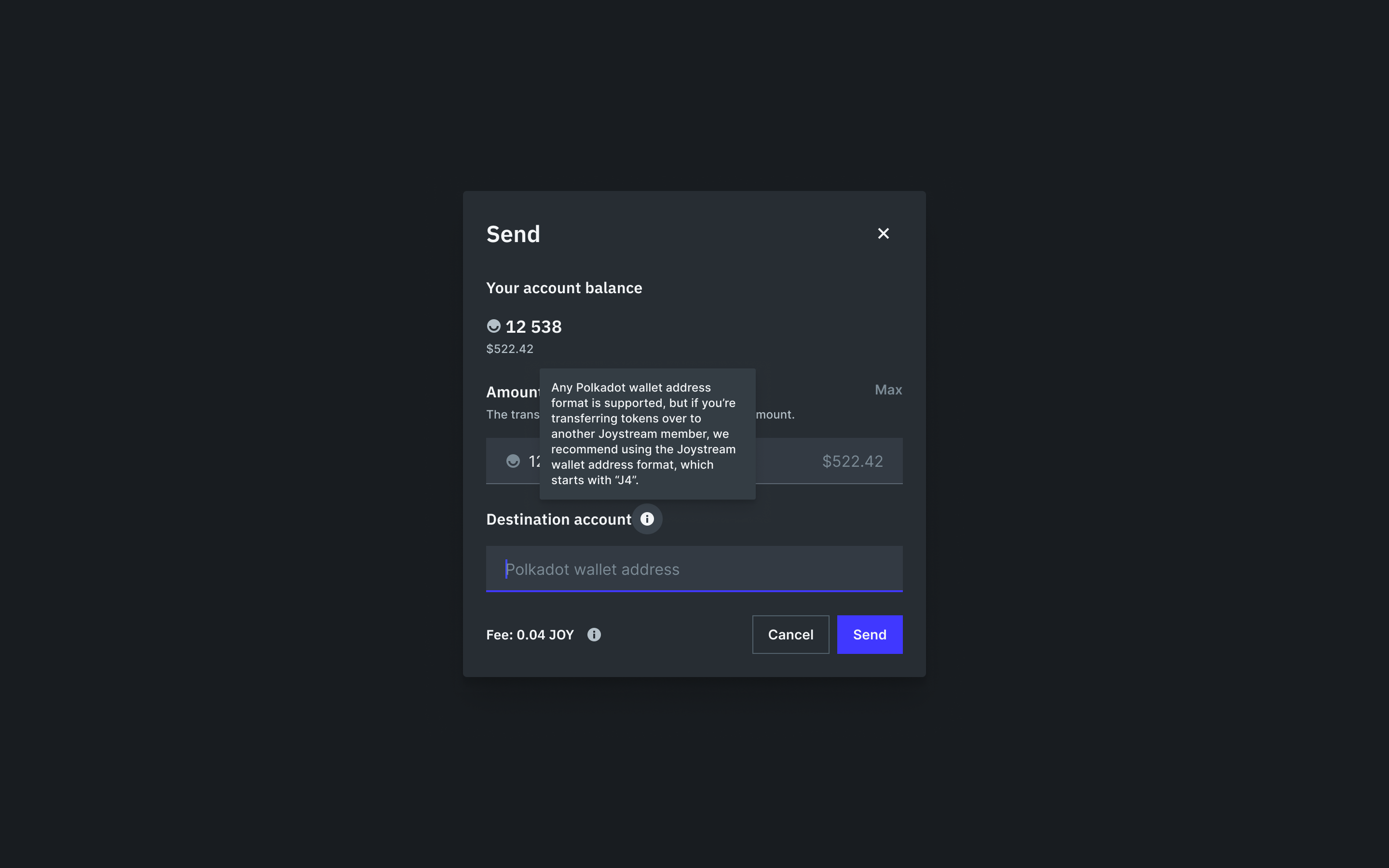Image resolution: width=1389 pixels, height=868 pixels.
Task: Dismiss the wallet address format tooltip
Action: pos(647,434)
